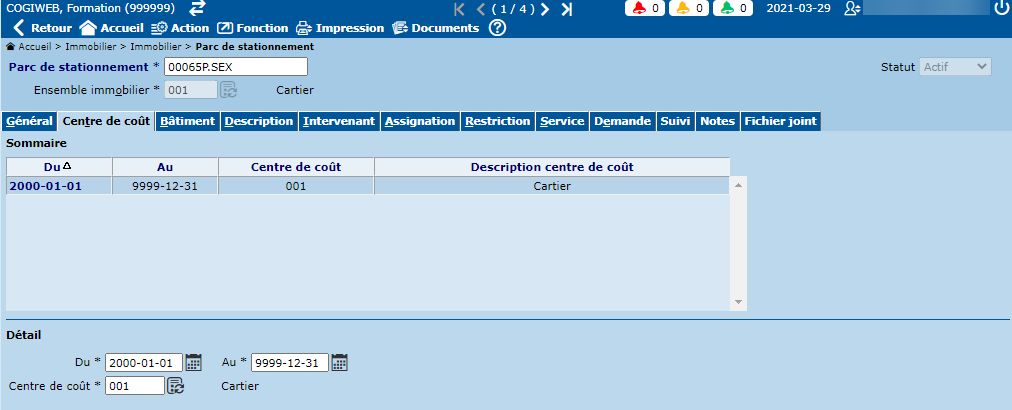The image size is (1012, 410).
Task: Click the swap arrows icon beside Formation
Action: tap(198, 8)
